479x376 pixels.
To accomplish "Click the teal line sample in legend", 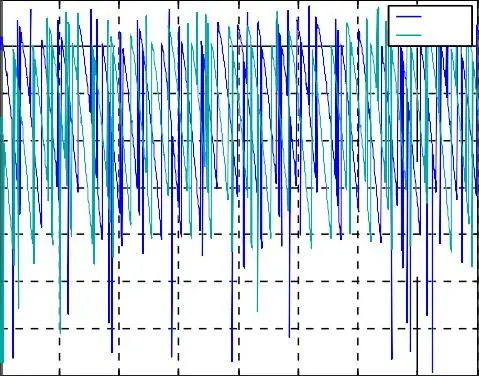I will point(409,35).
